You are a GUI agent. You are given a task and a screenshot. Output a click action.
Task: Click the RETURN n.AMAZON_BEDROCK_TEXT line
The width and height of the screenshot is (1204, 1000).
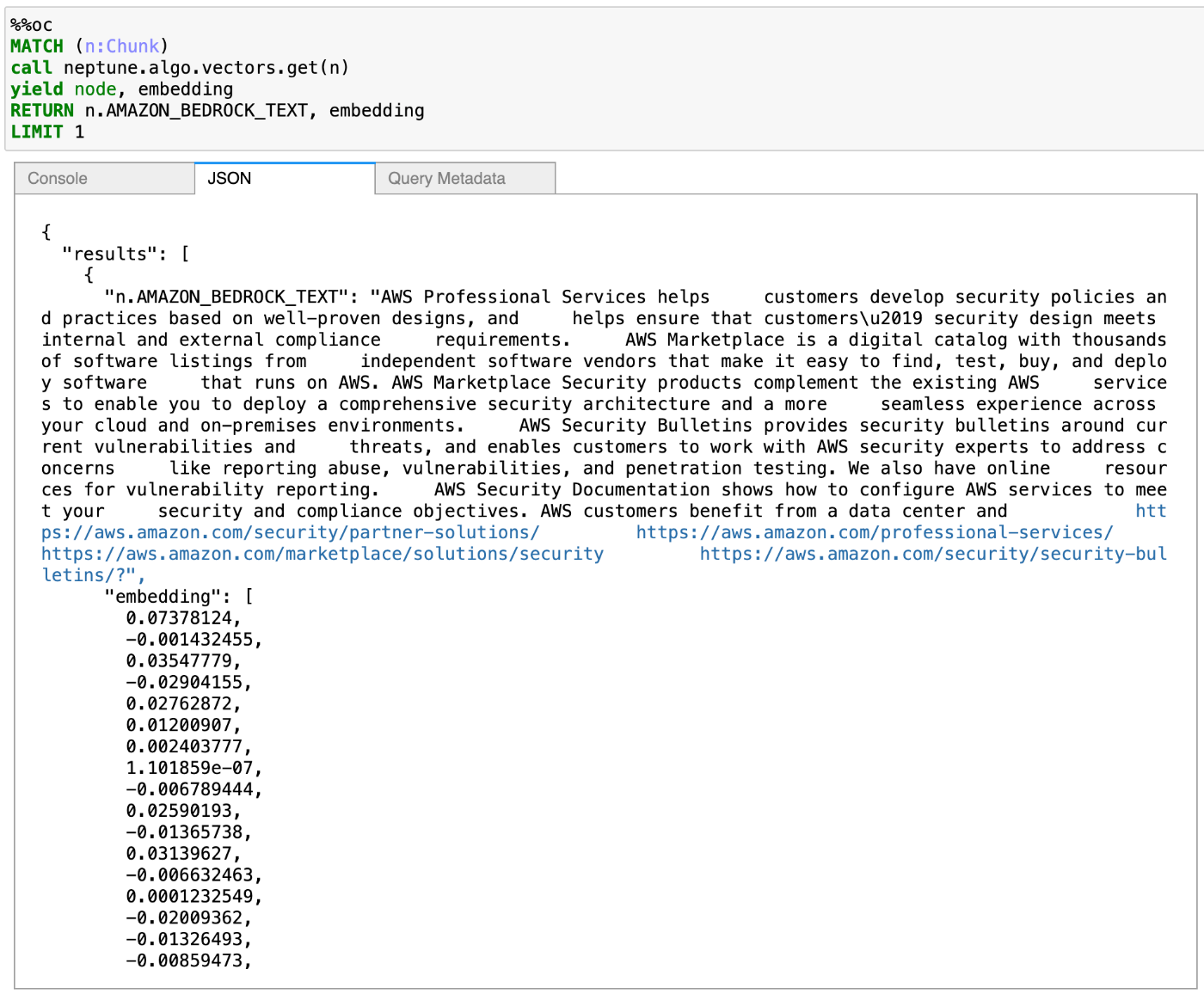click(x=218, y=111)
